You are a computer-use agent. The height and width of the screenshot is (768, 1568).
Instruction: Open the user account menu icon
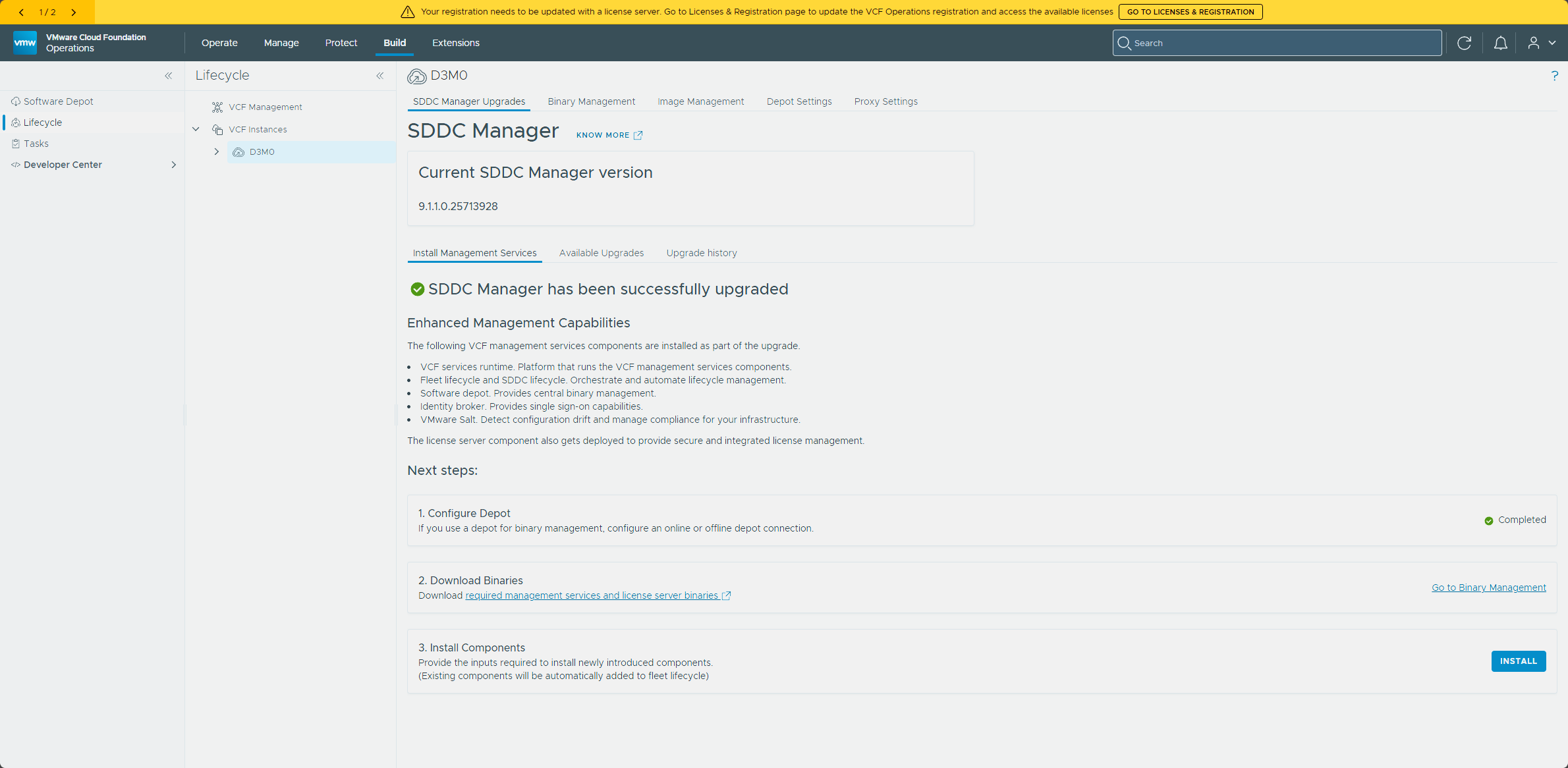pos(1541,43)
